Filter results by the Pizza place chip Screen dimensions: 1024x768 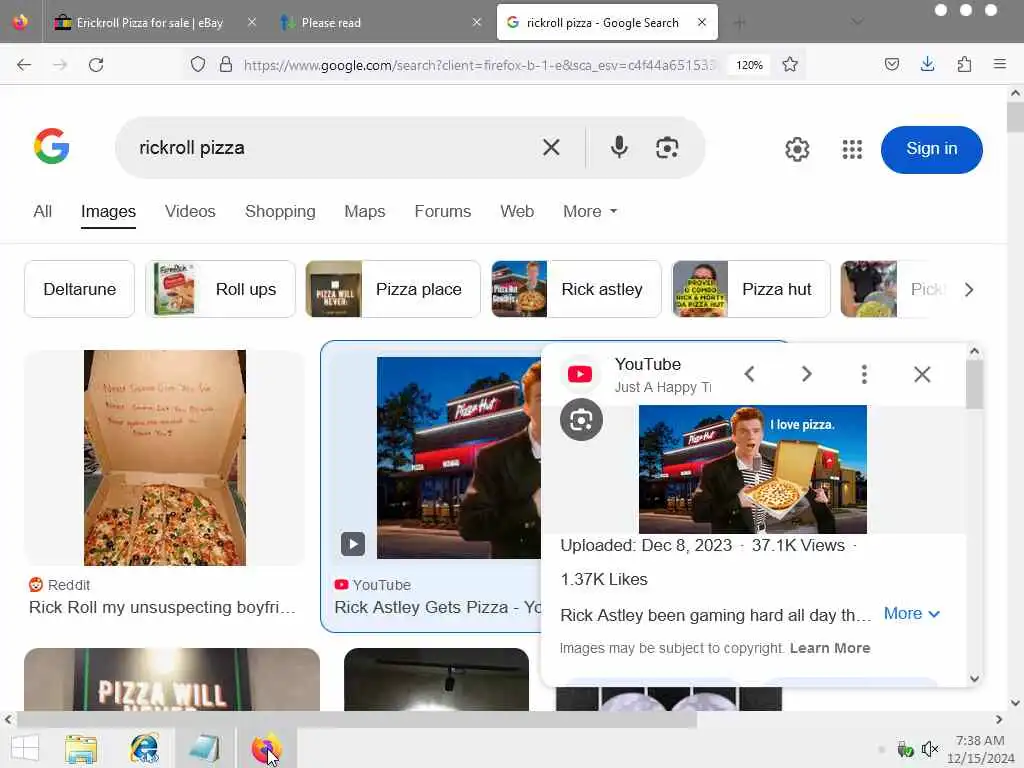click(393, 289)
